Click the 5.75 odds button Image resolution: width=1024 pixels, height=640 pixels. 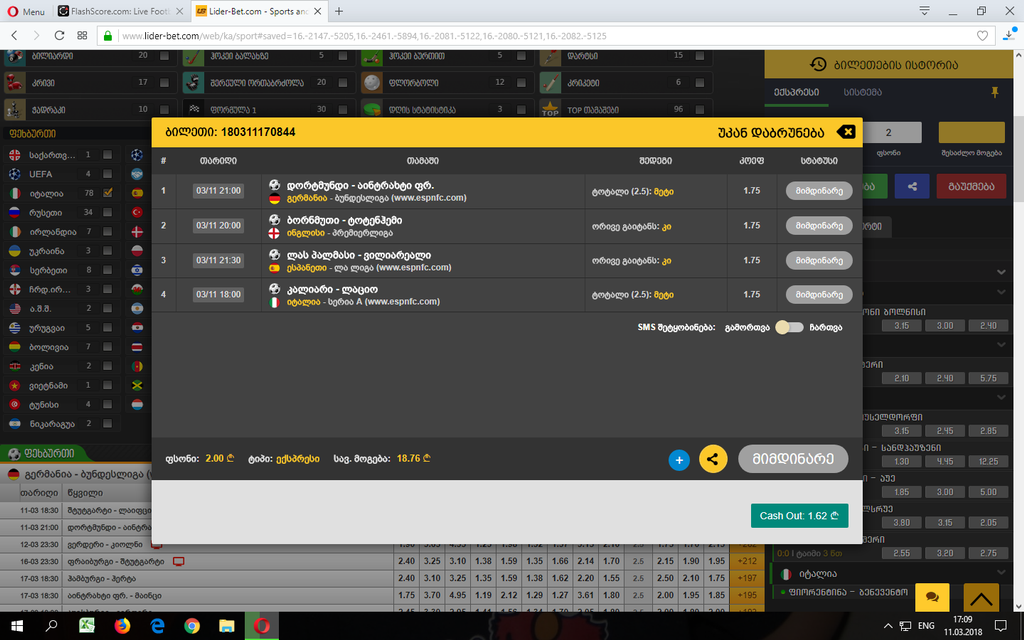click(988, 378)
